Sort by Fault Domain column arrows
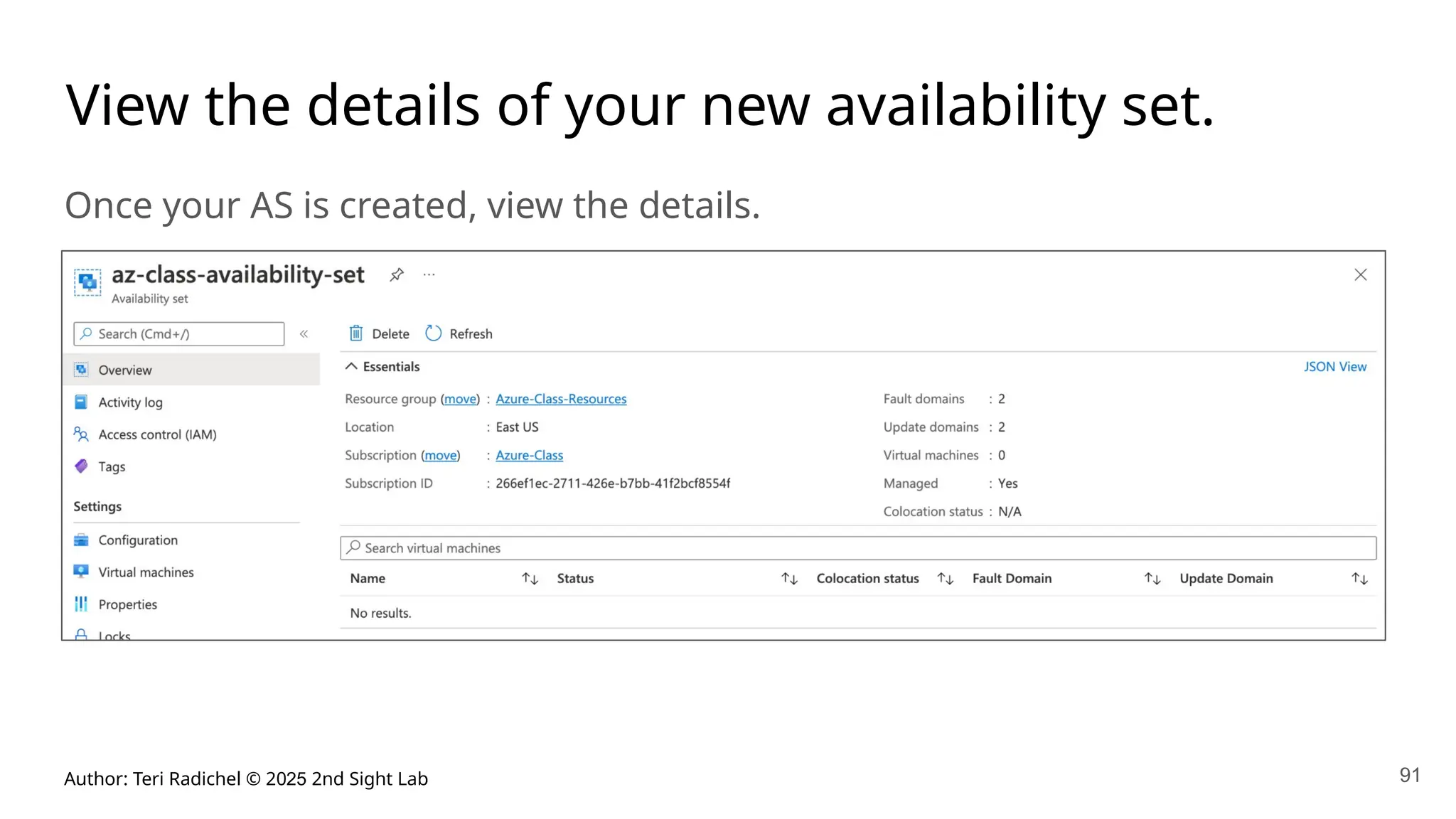This screenshot has width=1456, height=819. 1152,579
